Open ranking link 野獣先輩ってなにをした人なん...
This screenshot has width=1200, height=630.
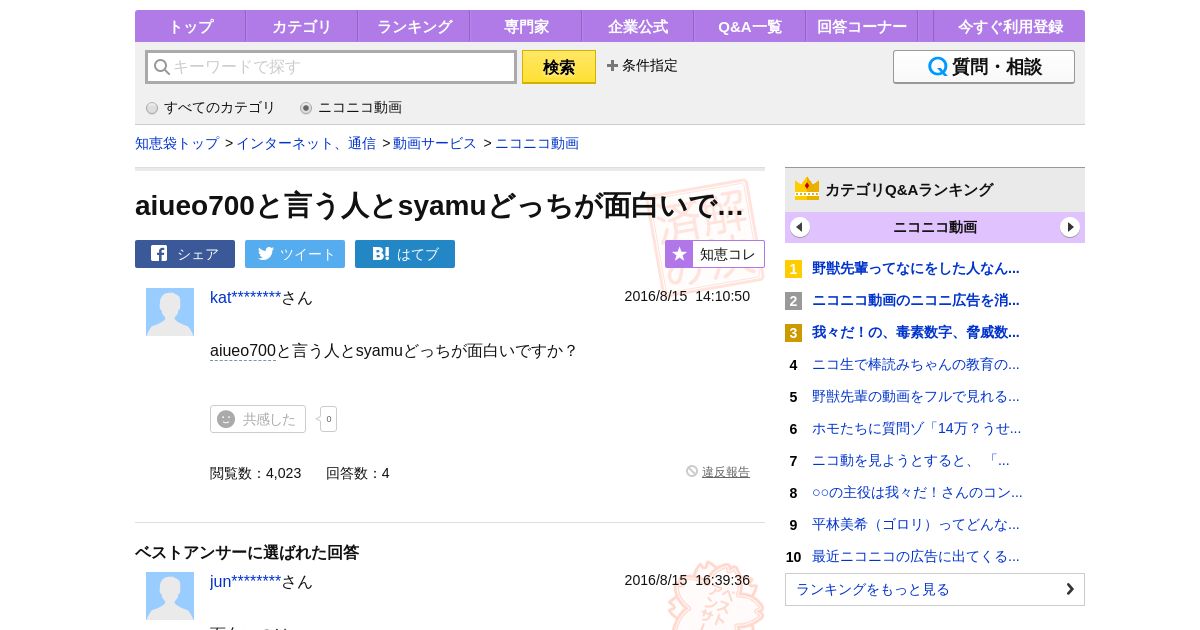click(x=916, y=268)
